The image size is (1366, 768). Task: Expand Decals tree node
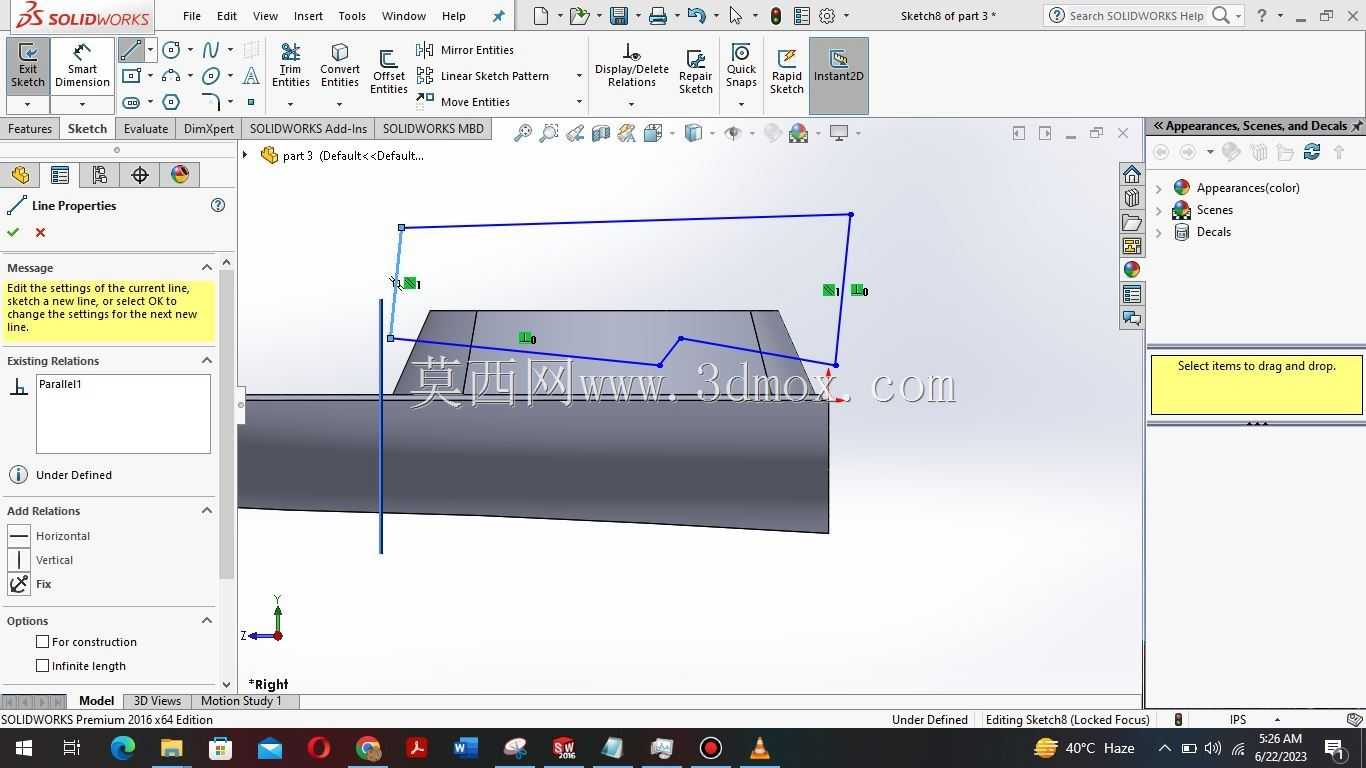click(1159, 232)
